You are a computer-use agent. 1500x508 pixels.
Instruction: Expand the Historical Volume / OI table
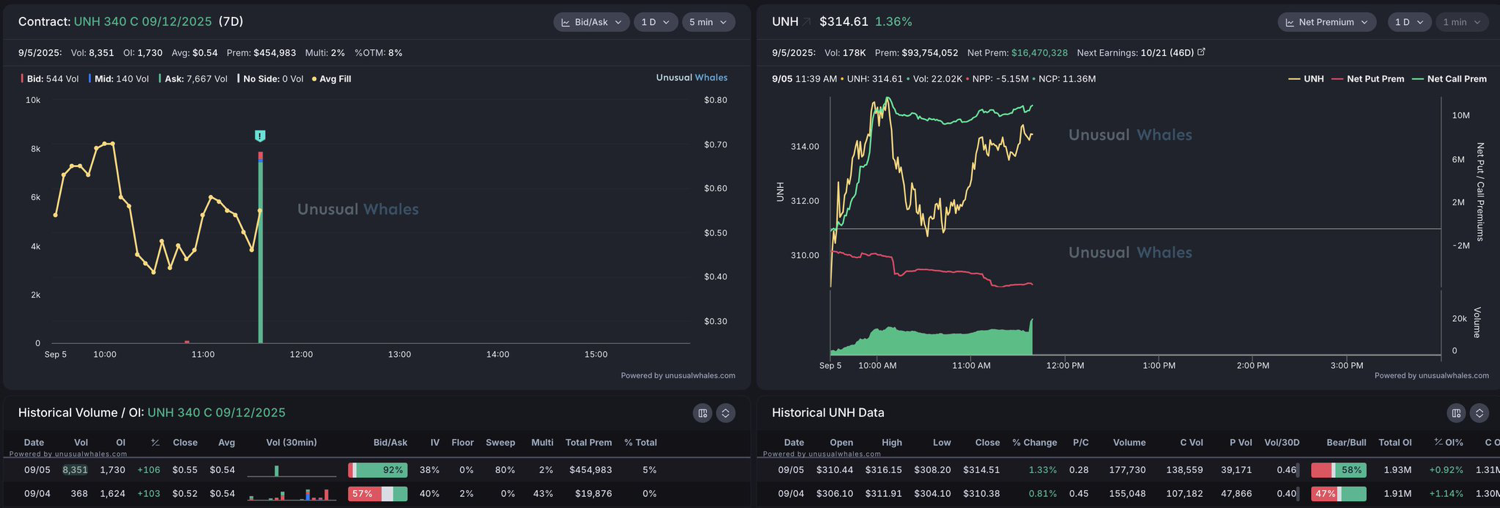click(x=726, y=413)
